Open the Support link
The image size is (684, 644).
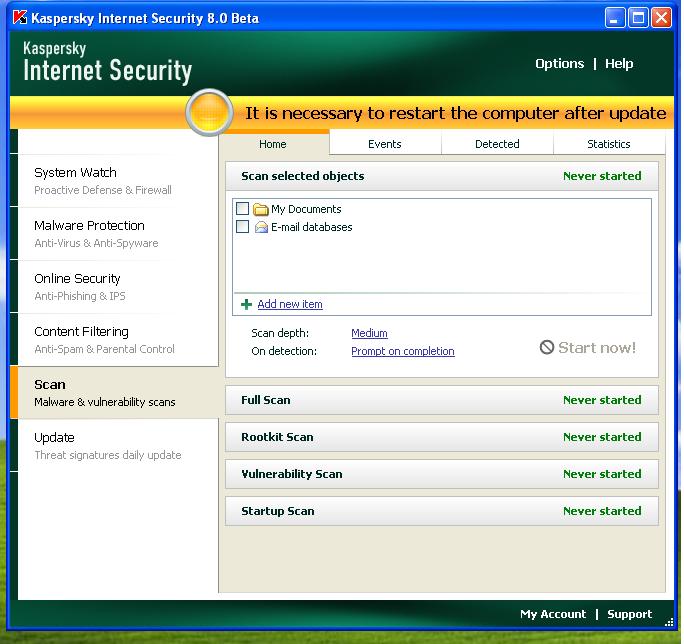click(x=629, y=614)
